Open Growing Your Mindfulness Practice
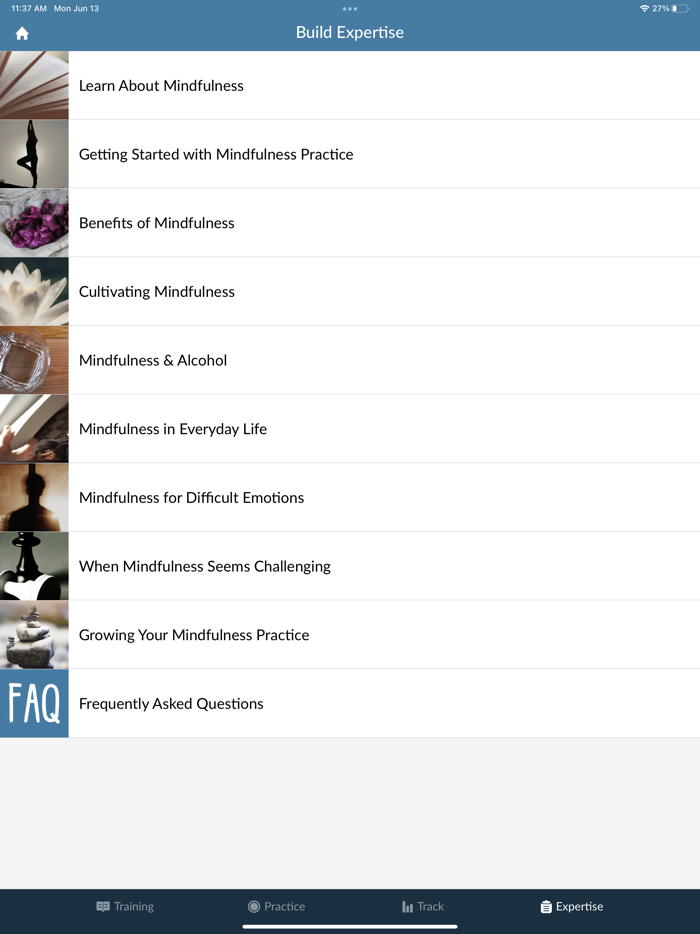 350,635
